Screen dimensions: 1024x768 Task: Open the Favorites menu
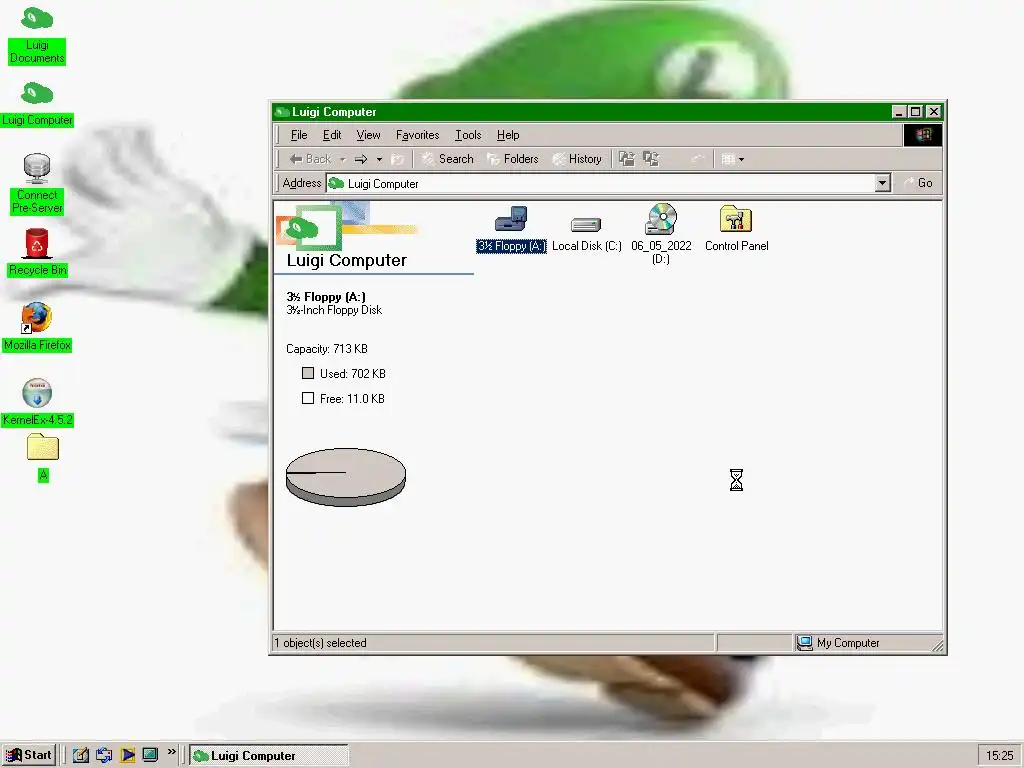coord(417,135)
